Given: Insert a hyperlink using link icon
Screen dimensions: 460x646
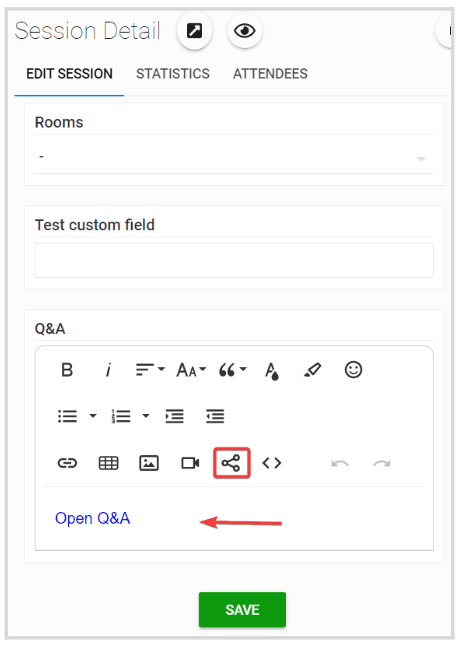Looking at the screenshot, I should click(x=67, y=463).
